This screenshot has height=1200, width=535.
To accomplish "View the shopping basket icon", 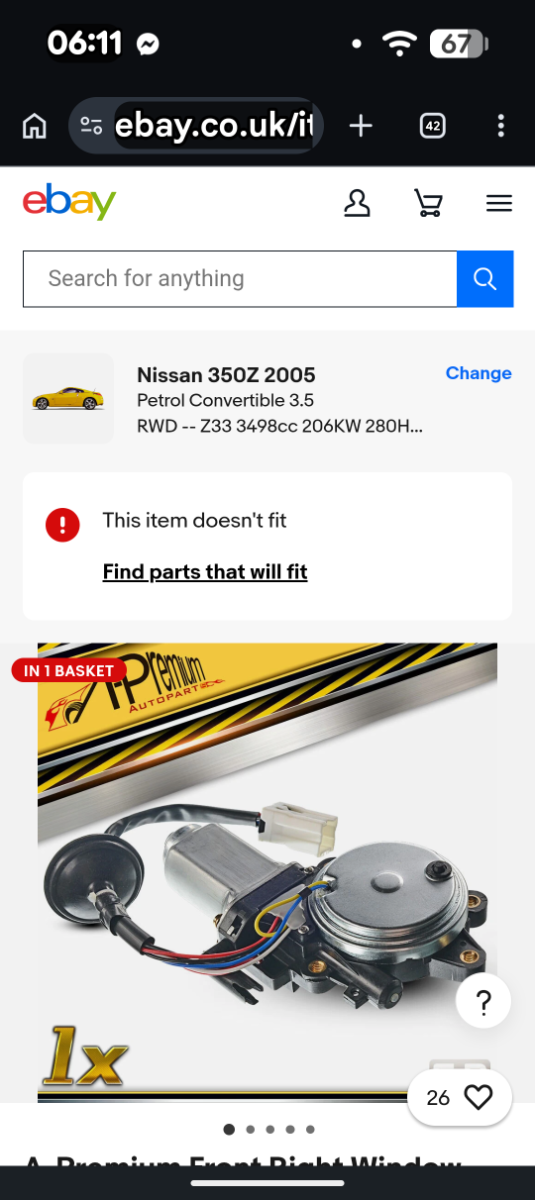I will click(428, 204).
